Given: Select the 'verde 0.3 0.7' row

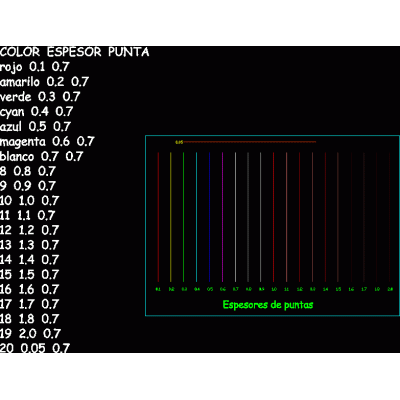Looking at the screenshot, I should coord(40,97).
